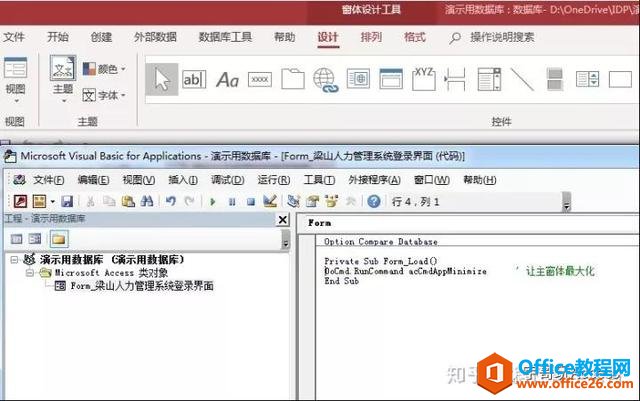Click the Undo toolbar icon
This screenshot has width=640, height=401.
point(171,201)
